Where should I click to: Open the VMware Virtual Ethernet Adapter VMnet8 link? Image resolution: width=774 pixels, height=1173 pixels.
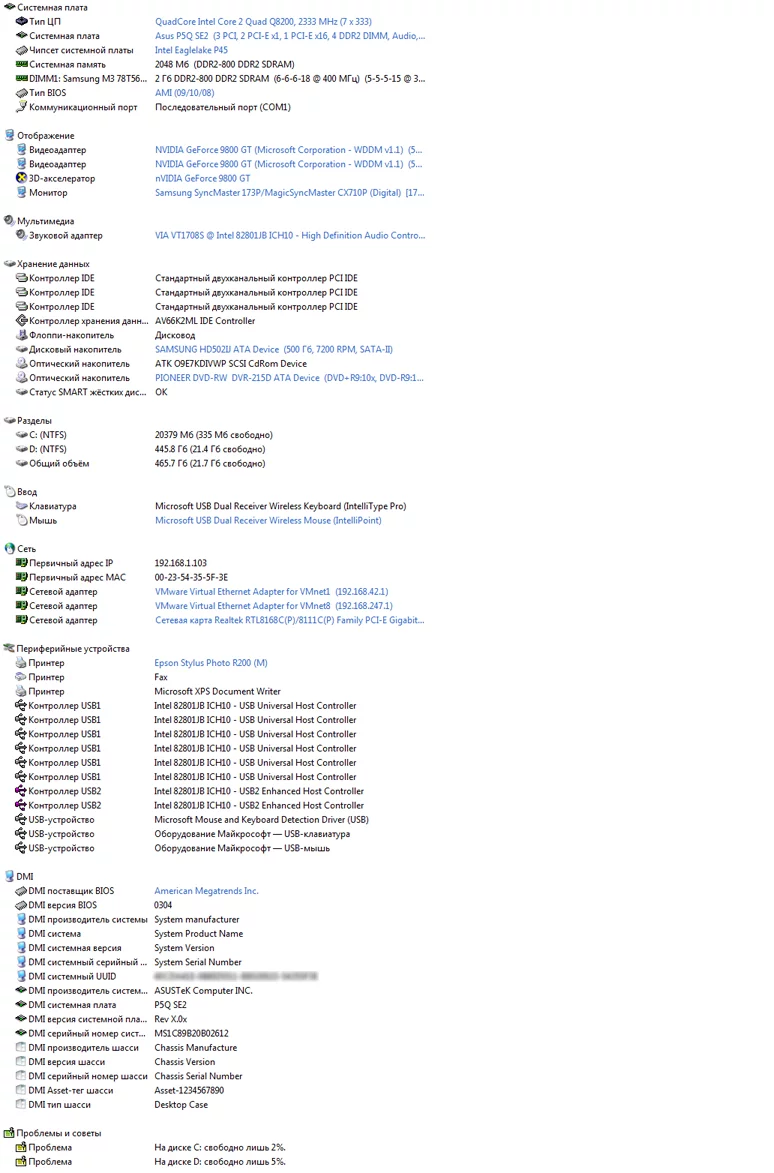(274, 605)
